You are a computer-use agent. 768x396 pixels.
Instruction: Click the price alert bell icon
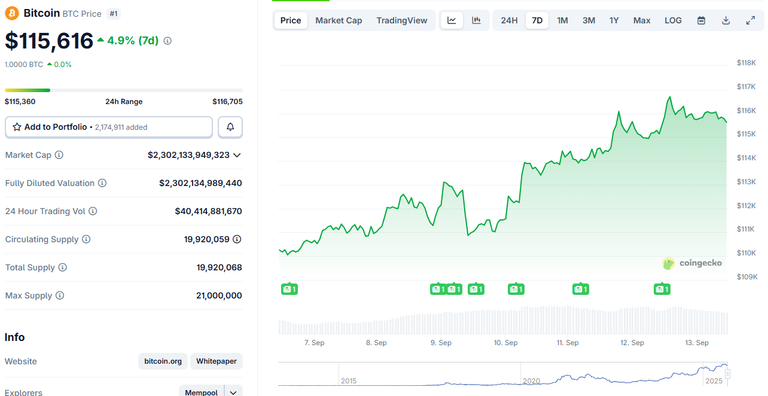tap(230, 127)
